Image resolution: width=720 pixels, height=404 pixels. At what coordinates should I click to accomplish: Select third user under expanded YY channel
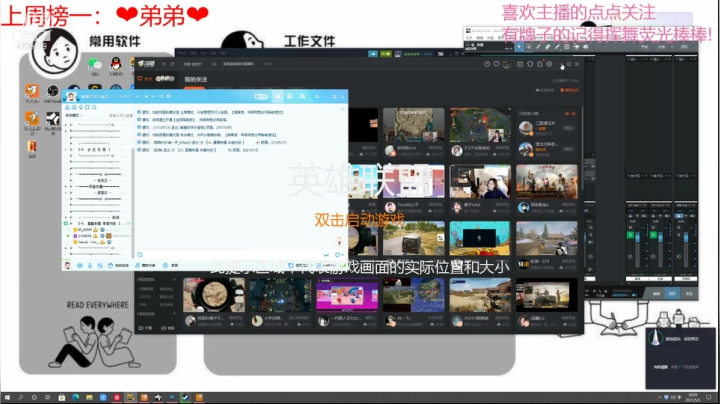90,242
